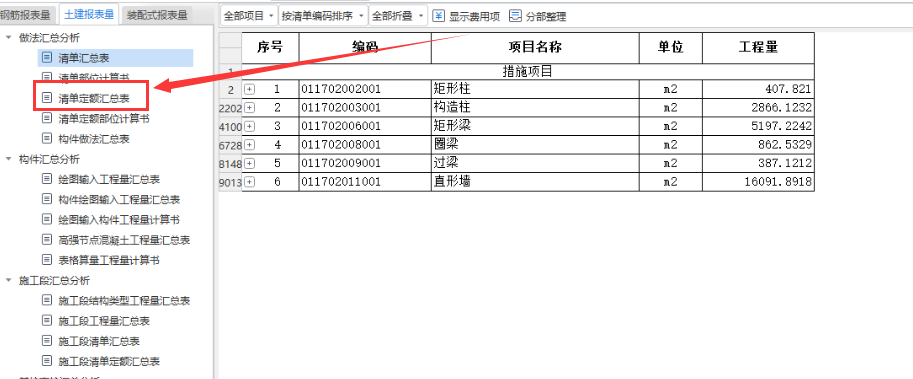913x379 pixels.
Task: Expand the 构造柱 row
Action: click(x=249, y=108)
